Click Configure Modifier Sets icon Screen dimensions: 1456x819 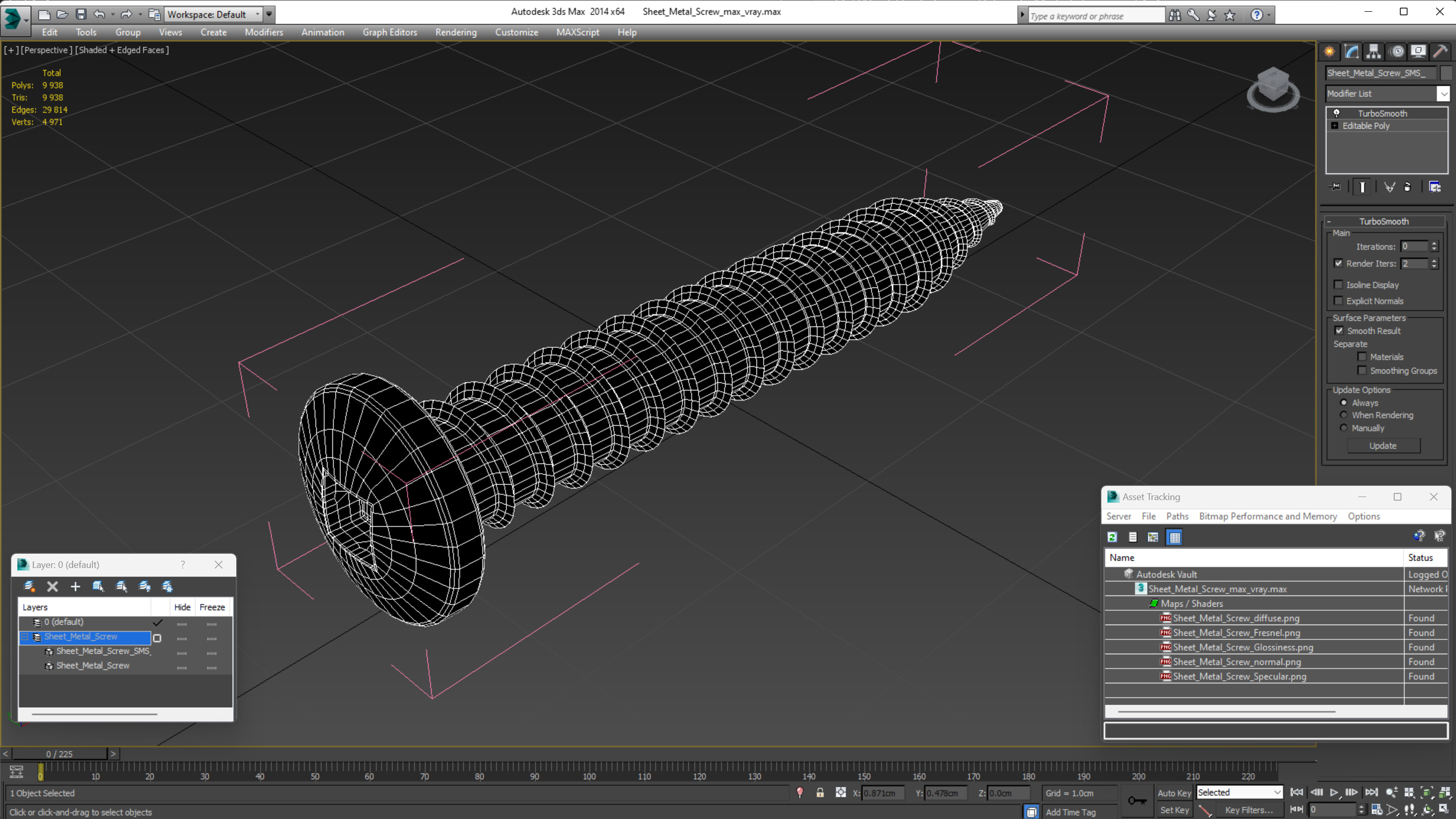[x=1435, y=187]
